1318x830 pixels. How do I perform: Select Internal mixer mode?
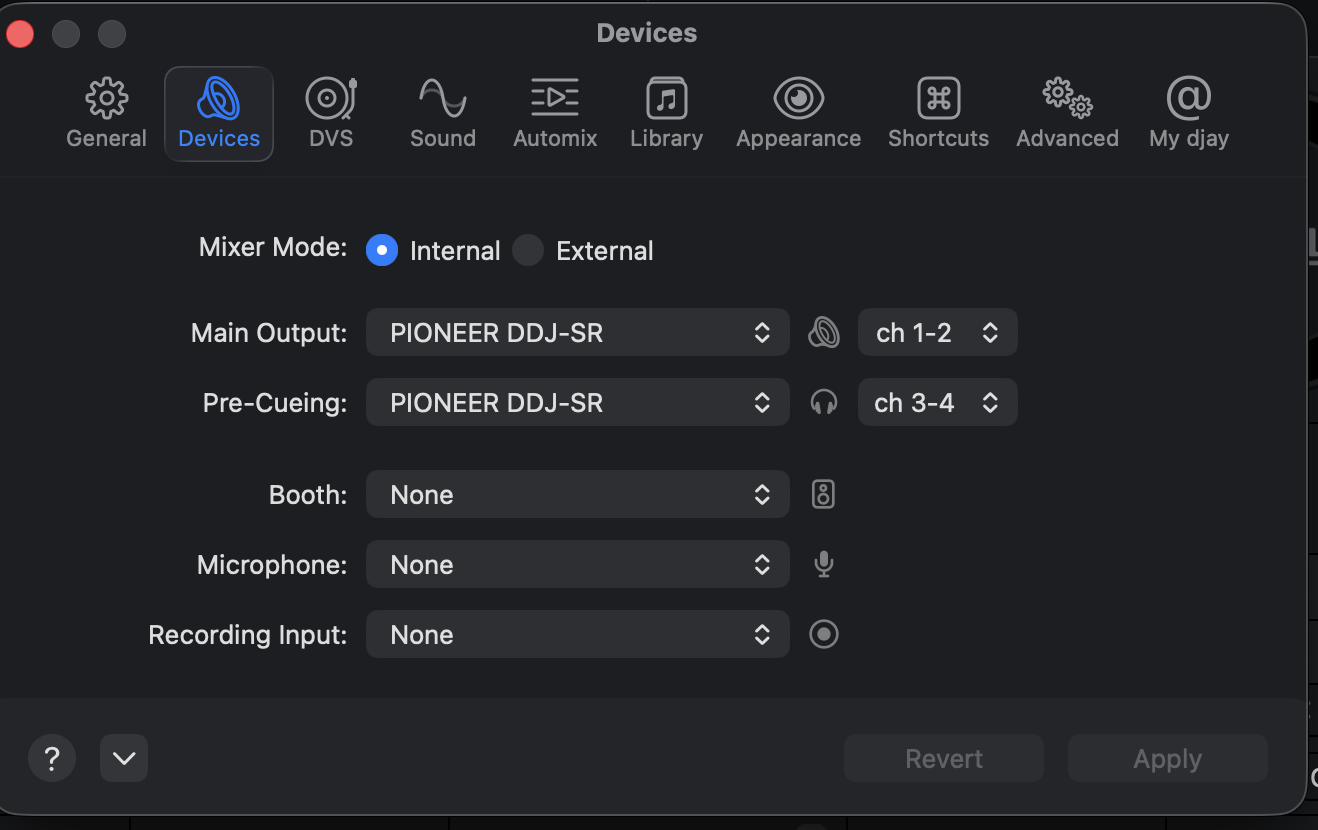pyautogui.click(x=382, y=250)
